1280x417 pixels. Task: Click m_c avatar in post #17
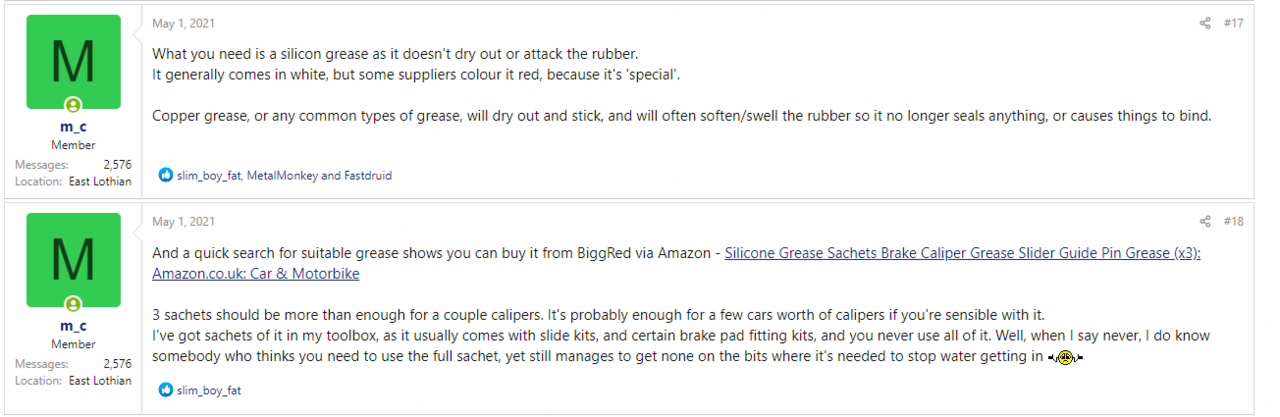73,62
